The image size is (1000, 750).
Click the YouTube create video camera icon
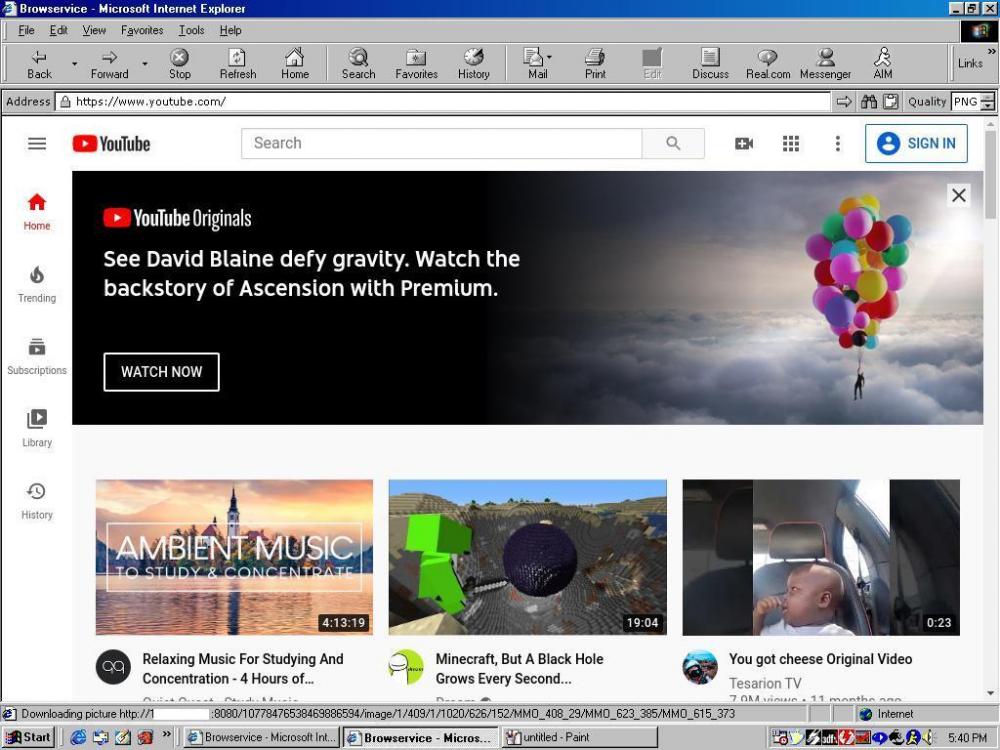click(x=744, y=144)
